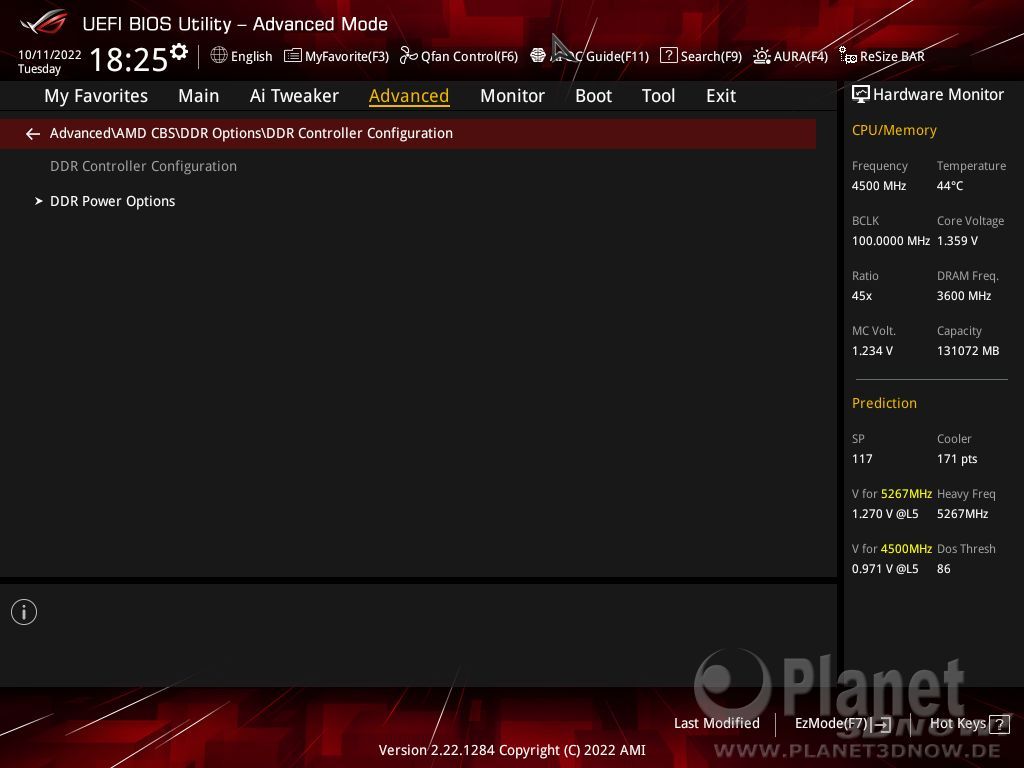Go to the Monitor tab
Screen dimensions: 1024x768
coord(512,96)
